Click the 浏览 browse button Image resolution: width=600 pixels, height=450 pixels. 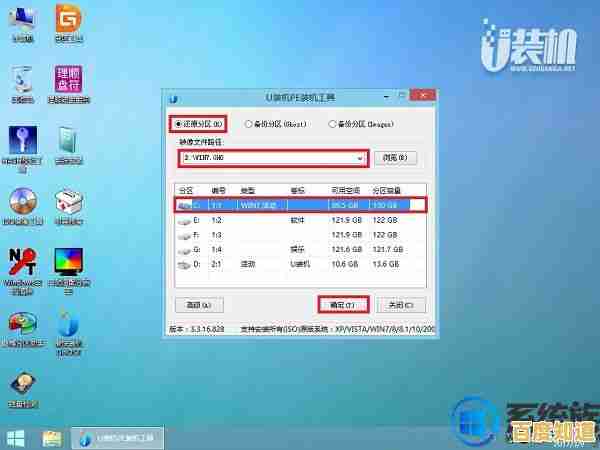395,158
